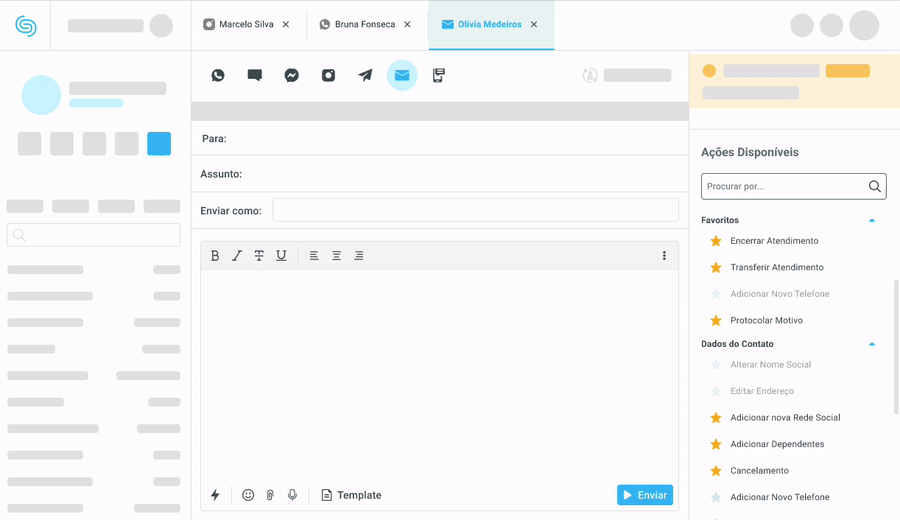Image resolution: width=900 pixels, height=520 pixels.
Task: Attach a file with paperclip icon
Action: point(270,495)
